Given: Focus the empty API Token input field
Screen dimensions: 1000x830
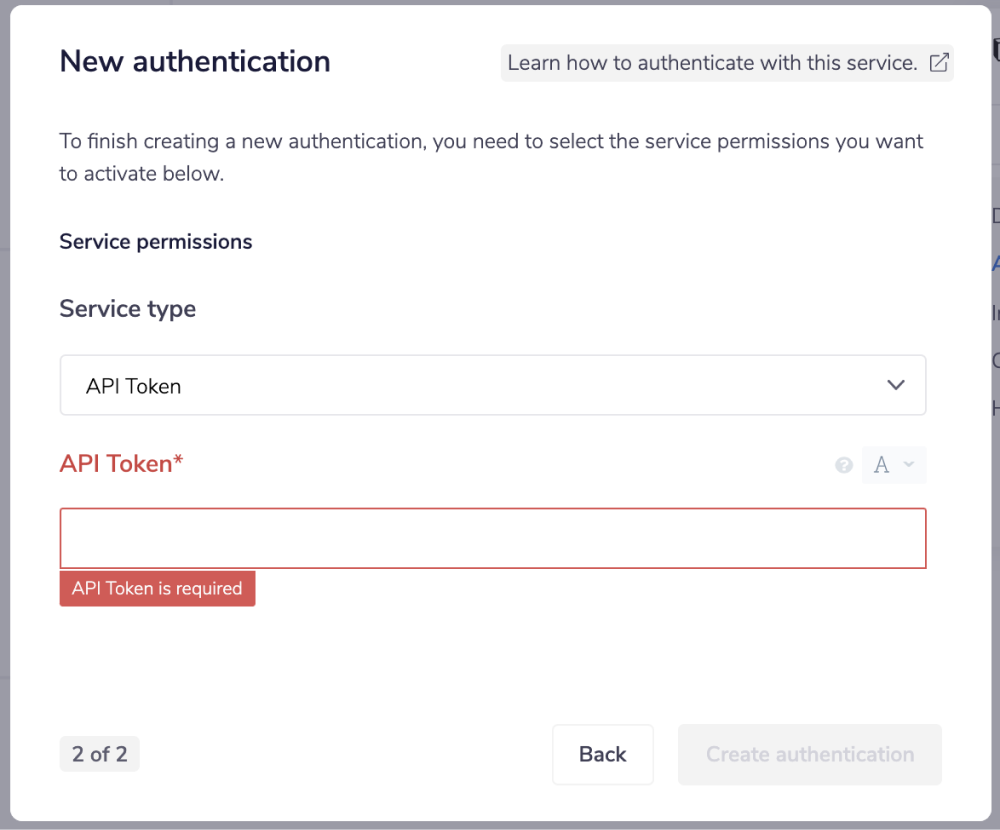Looking at the screenshot, I should 492,539.
